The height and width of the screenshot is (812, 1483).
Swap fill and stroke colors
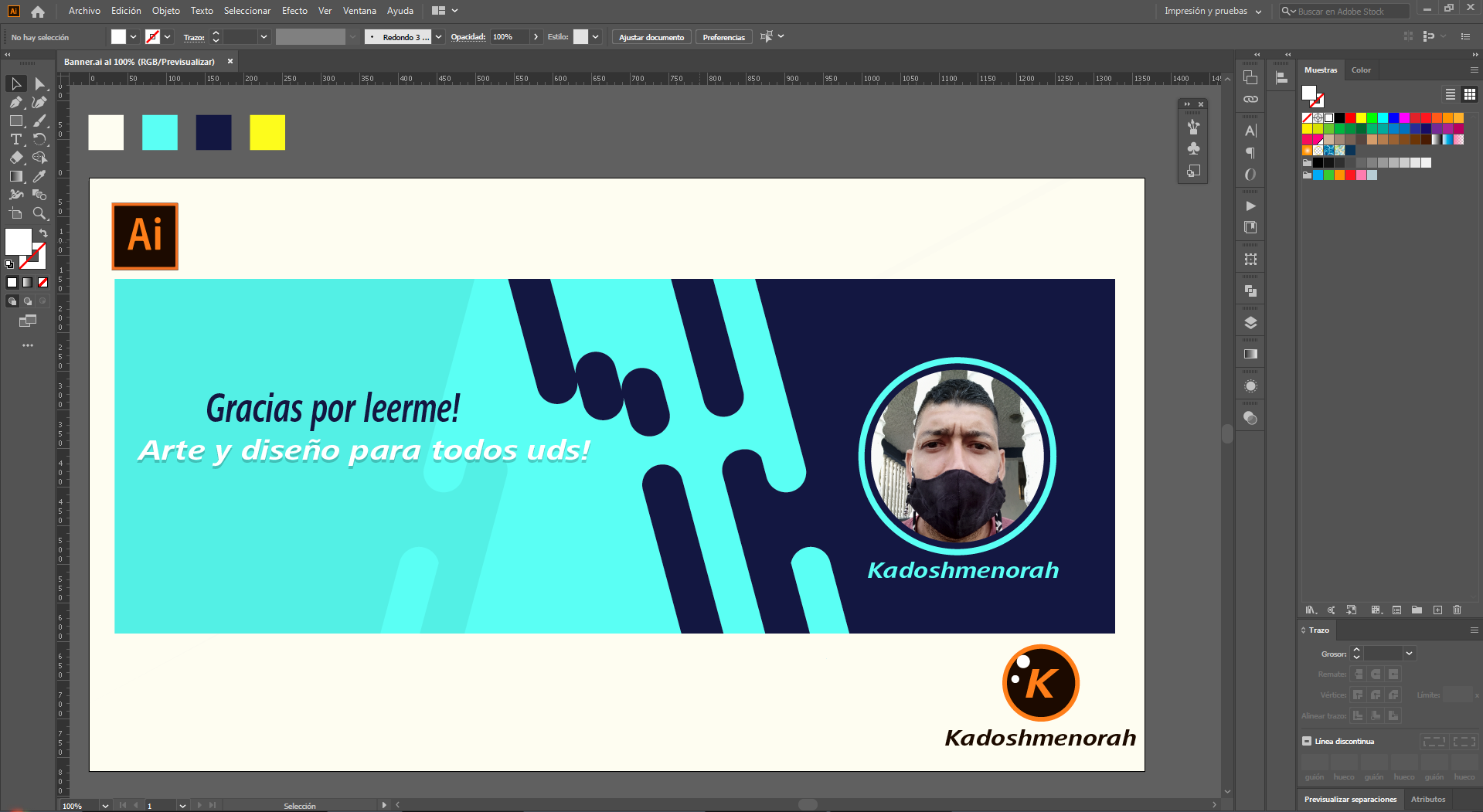[x=43, y=233]
